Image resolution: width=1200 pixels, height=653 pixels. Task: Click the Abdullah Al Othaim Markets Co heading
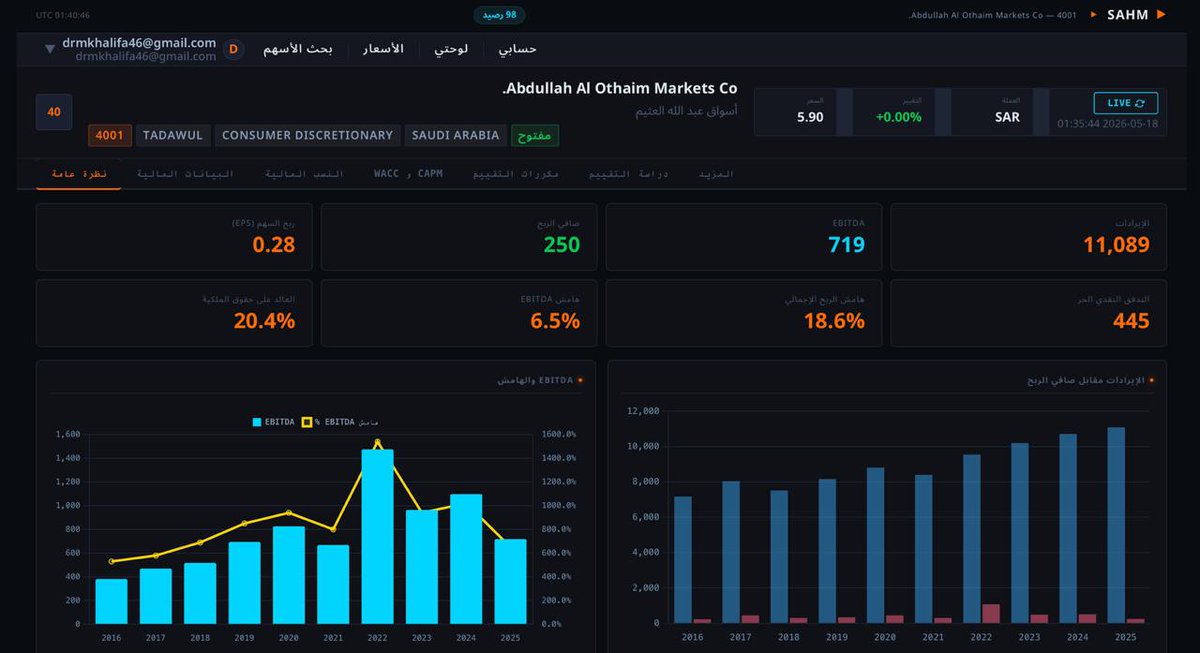[619, 89]
